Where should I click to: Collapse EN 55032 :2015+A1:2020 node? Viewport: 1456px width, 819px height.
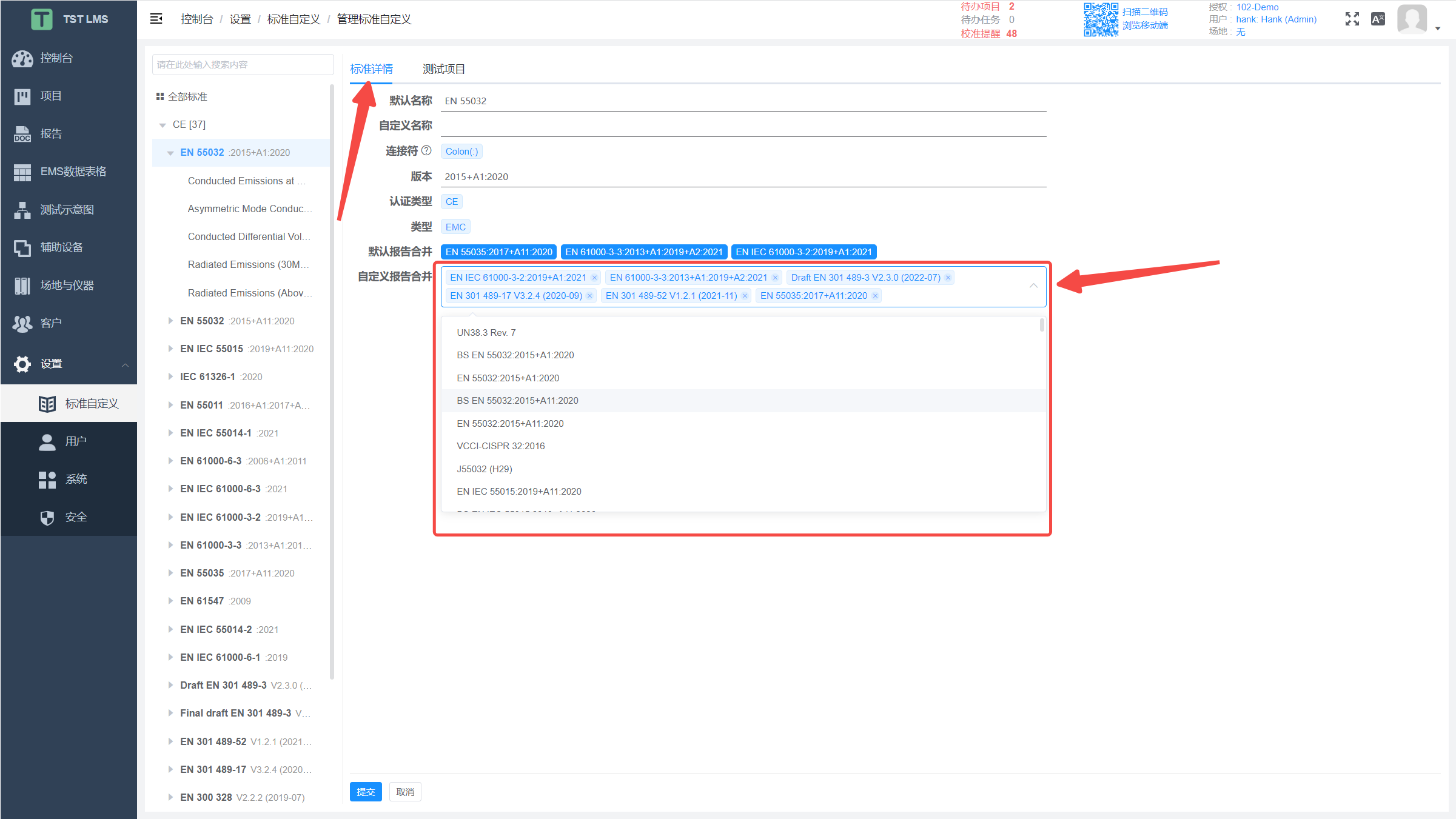tap(170, 153)
